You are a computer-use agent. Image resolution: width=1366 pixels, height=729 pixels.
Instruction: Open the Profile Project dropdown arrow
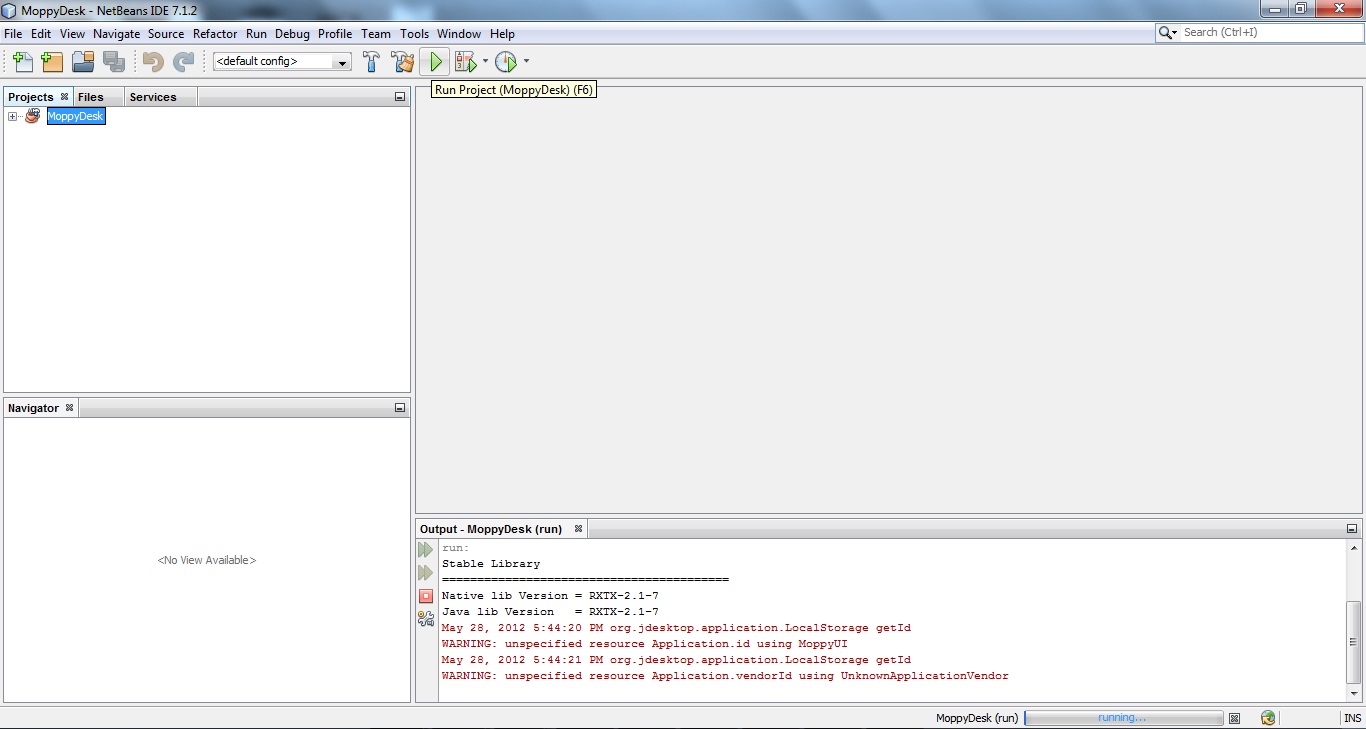(x=526, y=62)
